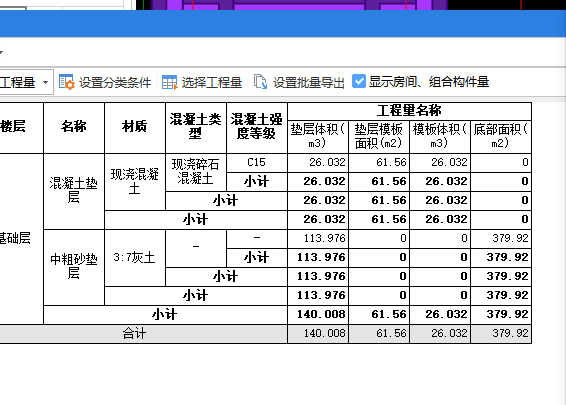Select the C15 strength grade cell
Image resolution: width=566 pixels, height=405 pixels.
pos(257,163)
